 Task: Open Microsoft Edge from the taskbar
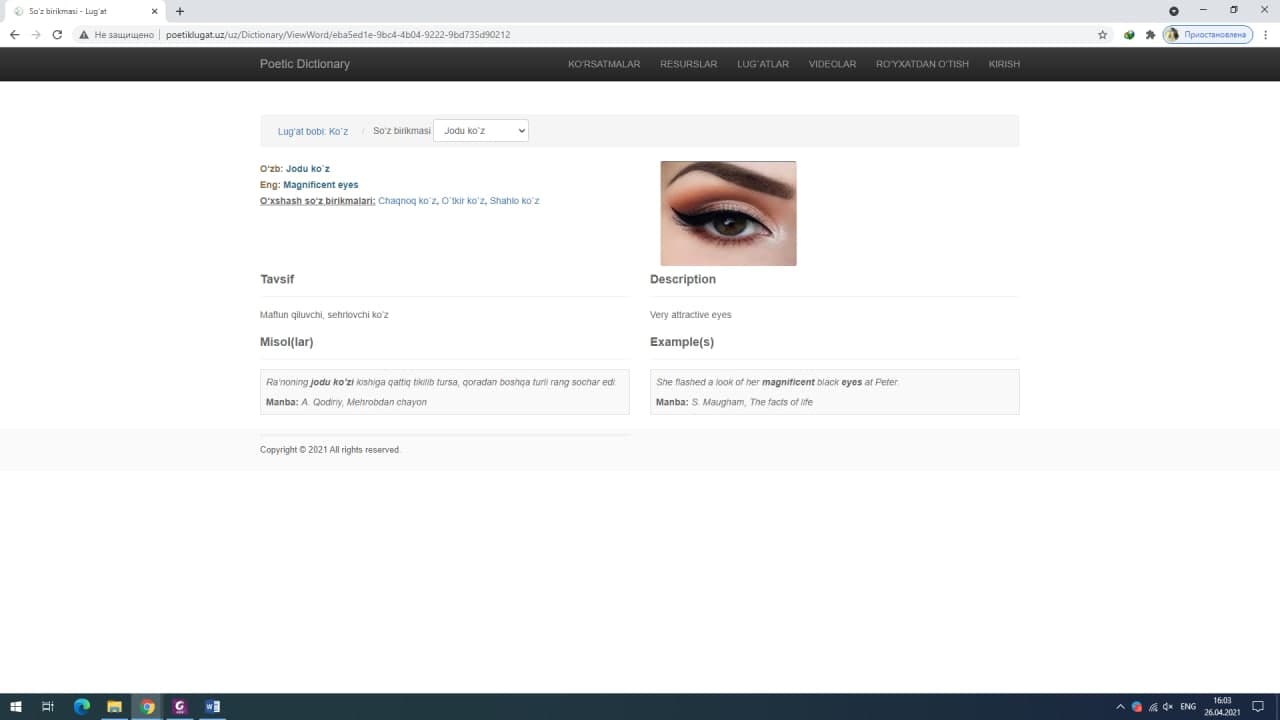click(82, 707)
